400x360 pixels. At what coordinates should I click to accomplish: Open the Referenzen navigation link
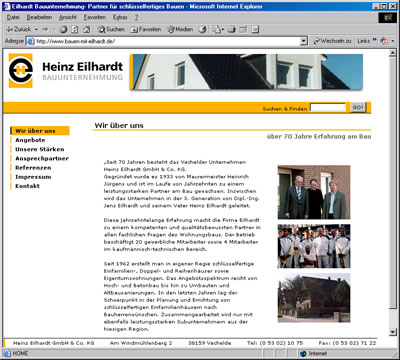click(x=33, y=168)
